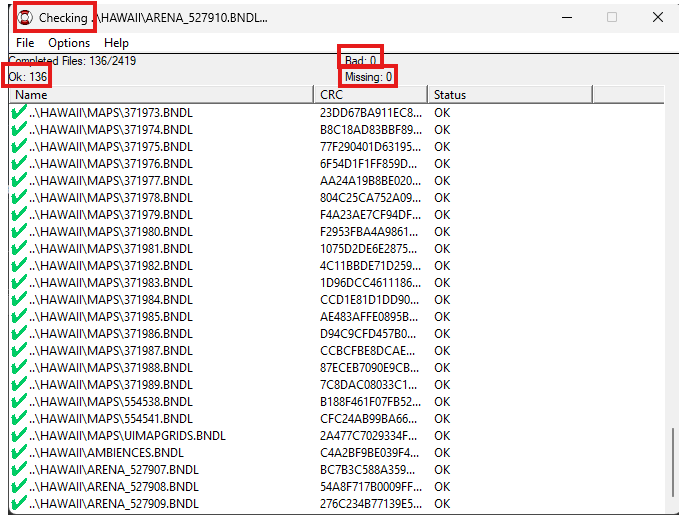Click CRC value 4C11BBDE71D259...
The image size is (679, 515).
(370, 266)
